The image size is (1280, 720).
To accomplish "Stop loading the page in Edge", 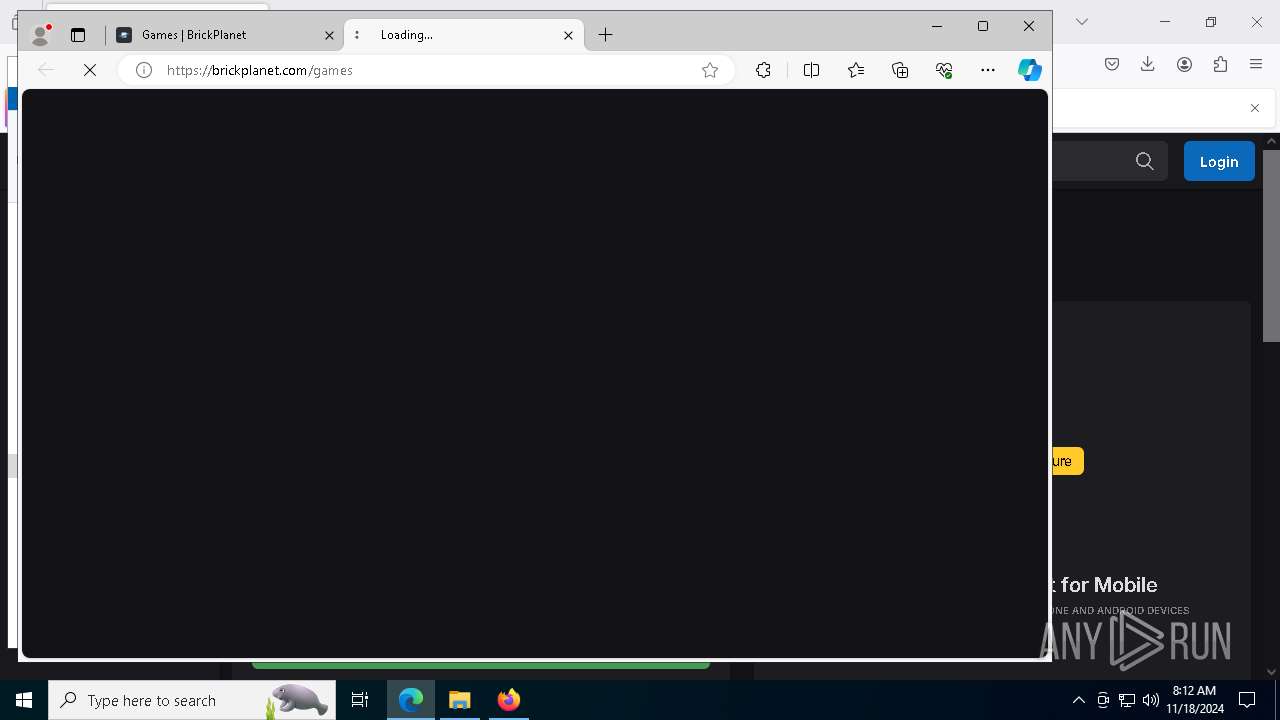I will [x=90, y=70].
